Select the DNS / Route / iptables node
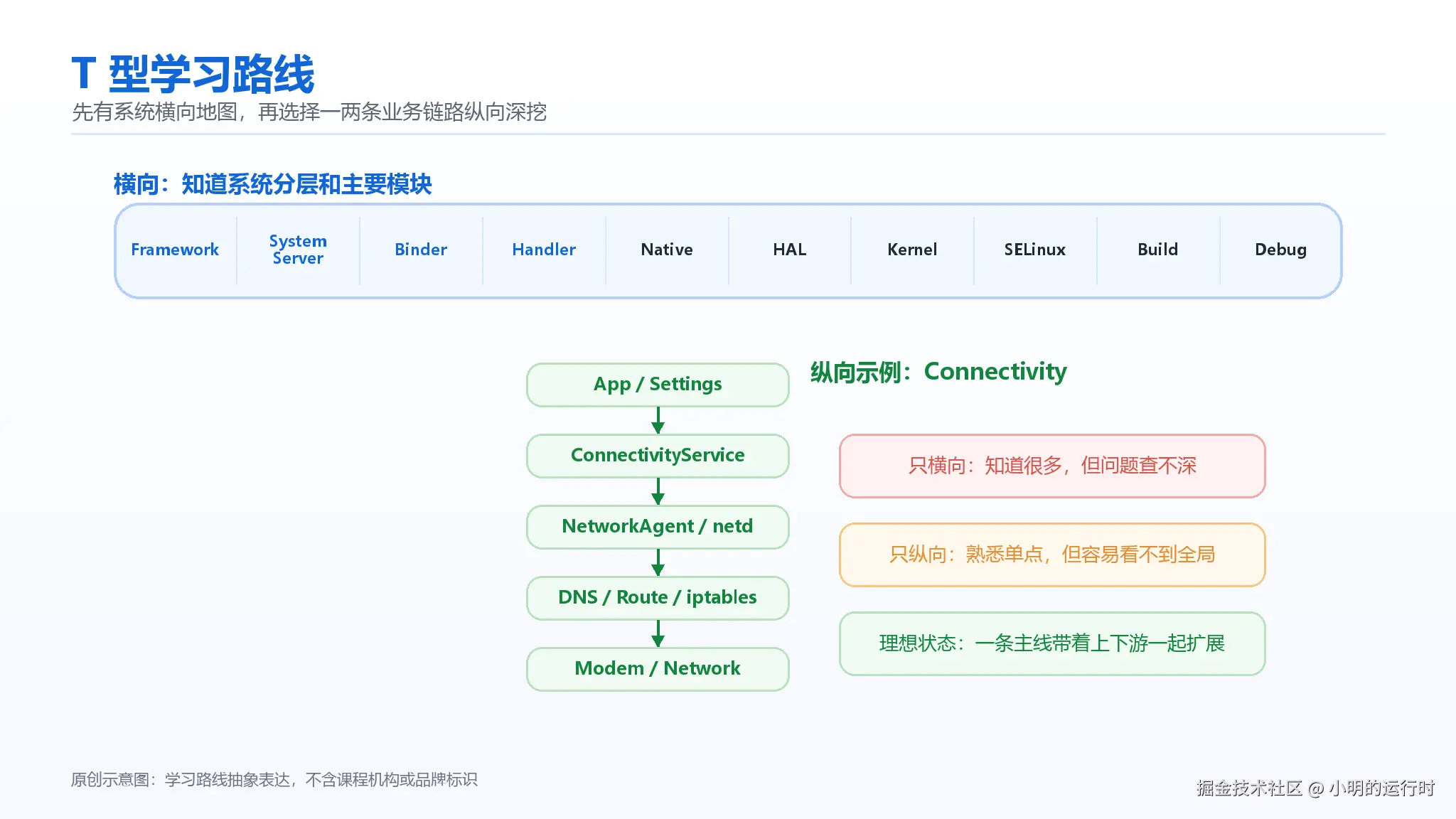Viewport: 1456px width, 819px height. [x=658, y=598]
